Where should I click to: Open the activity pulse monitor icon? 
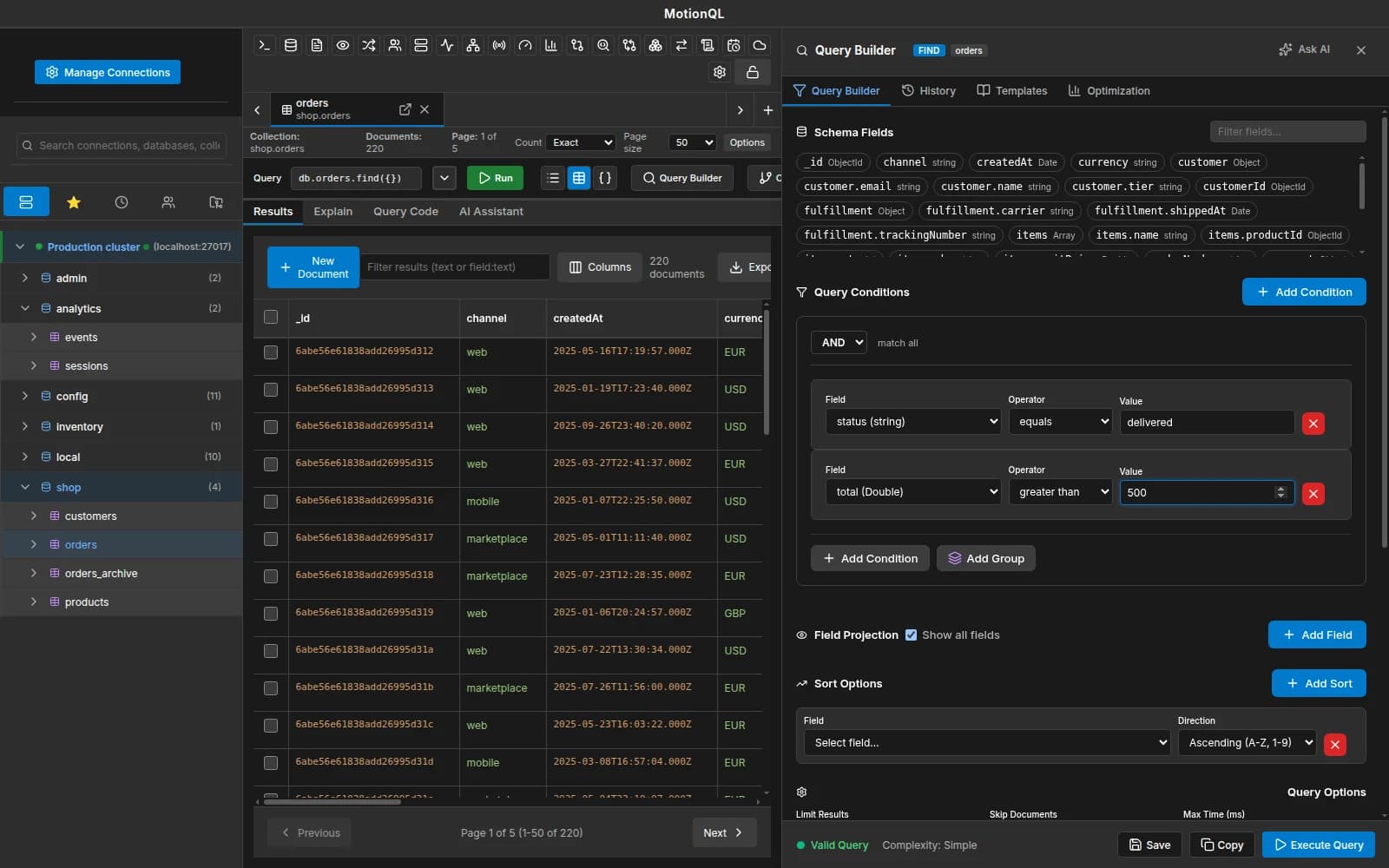pyautogui.click(x=447, y=45)
